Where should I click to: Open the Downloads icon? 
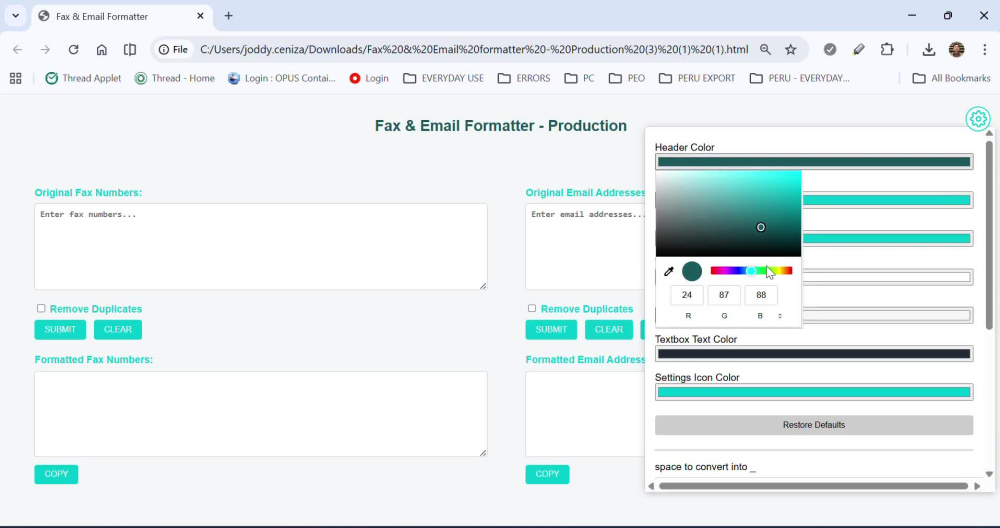(929, 50)
